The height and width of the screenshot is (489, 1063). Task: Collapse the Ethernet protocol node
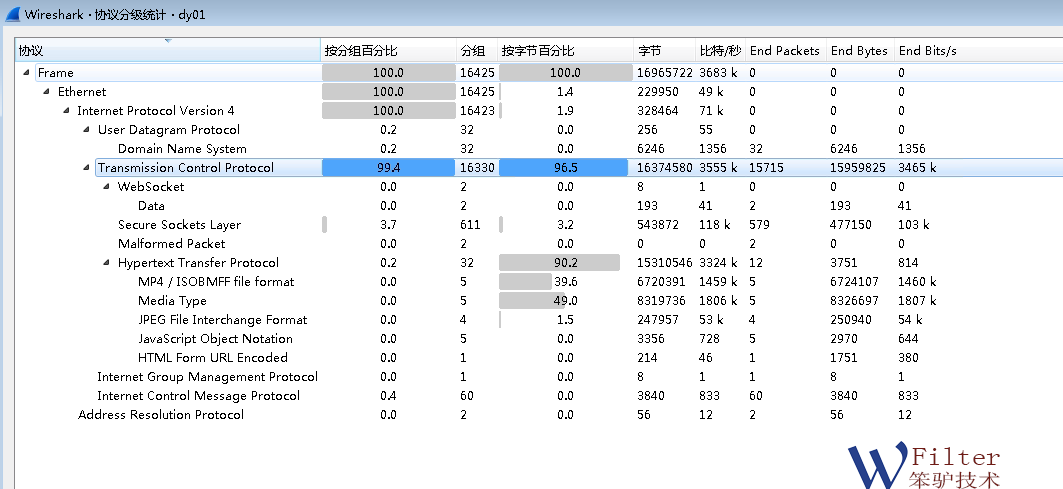coord(47,92)
